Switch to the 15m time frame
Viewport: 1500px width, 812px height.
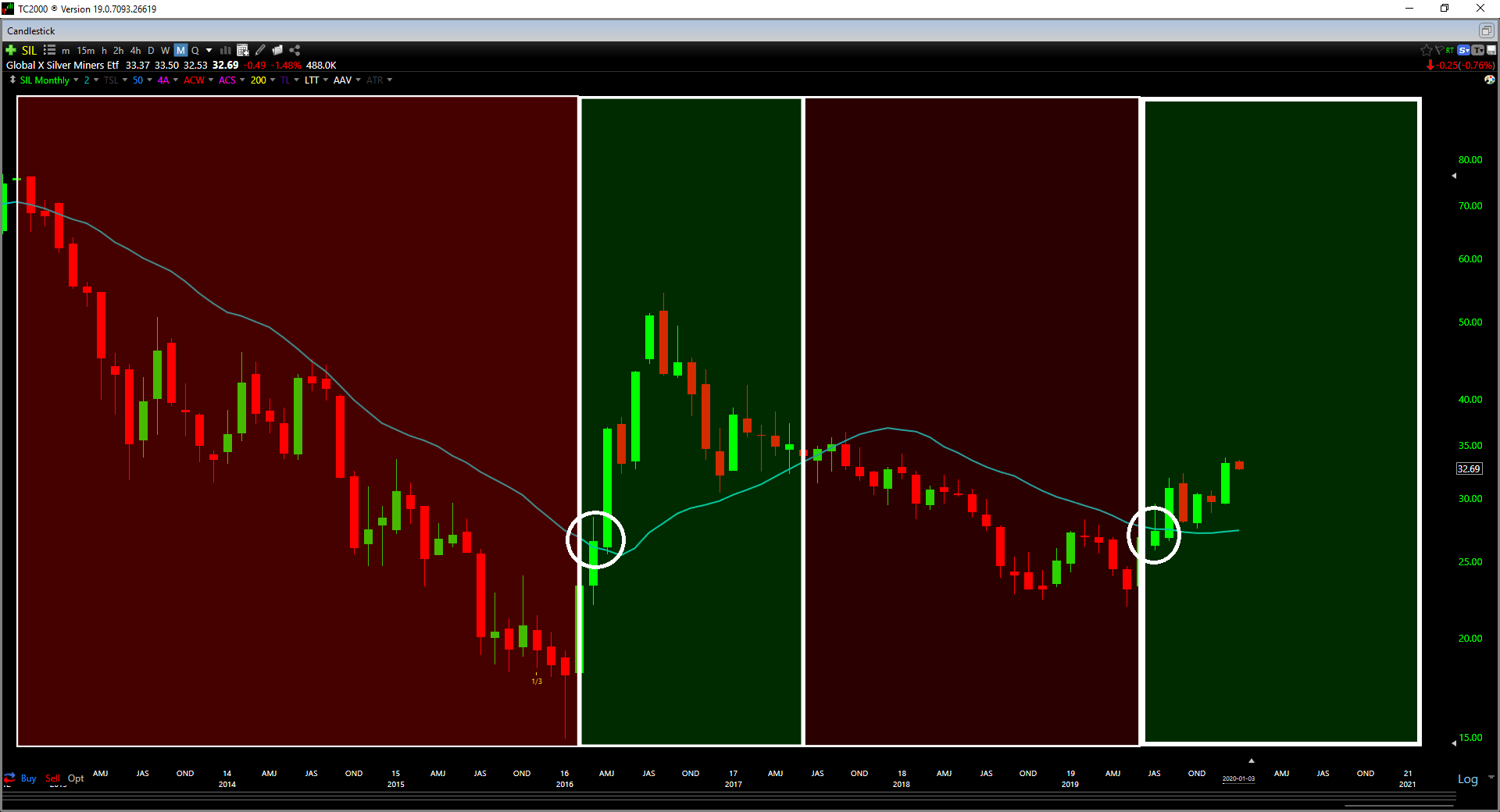pos(85,50)
